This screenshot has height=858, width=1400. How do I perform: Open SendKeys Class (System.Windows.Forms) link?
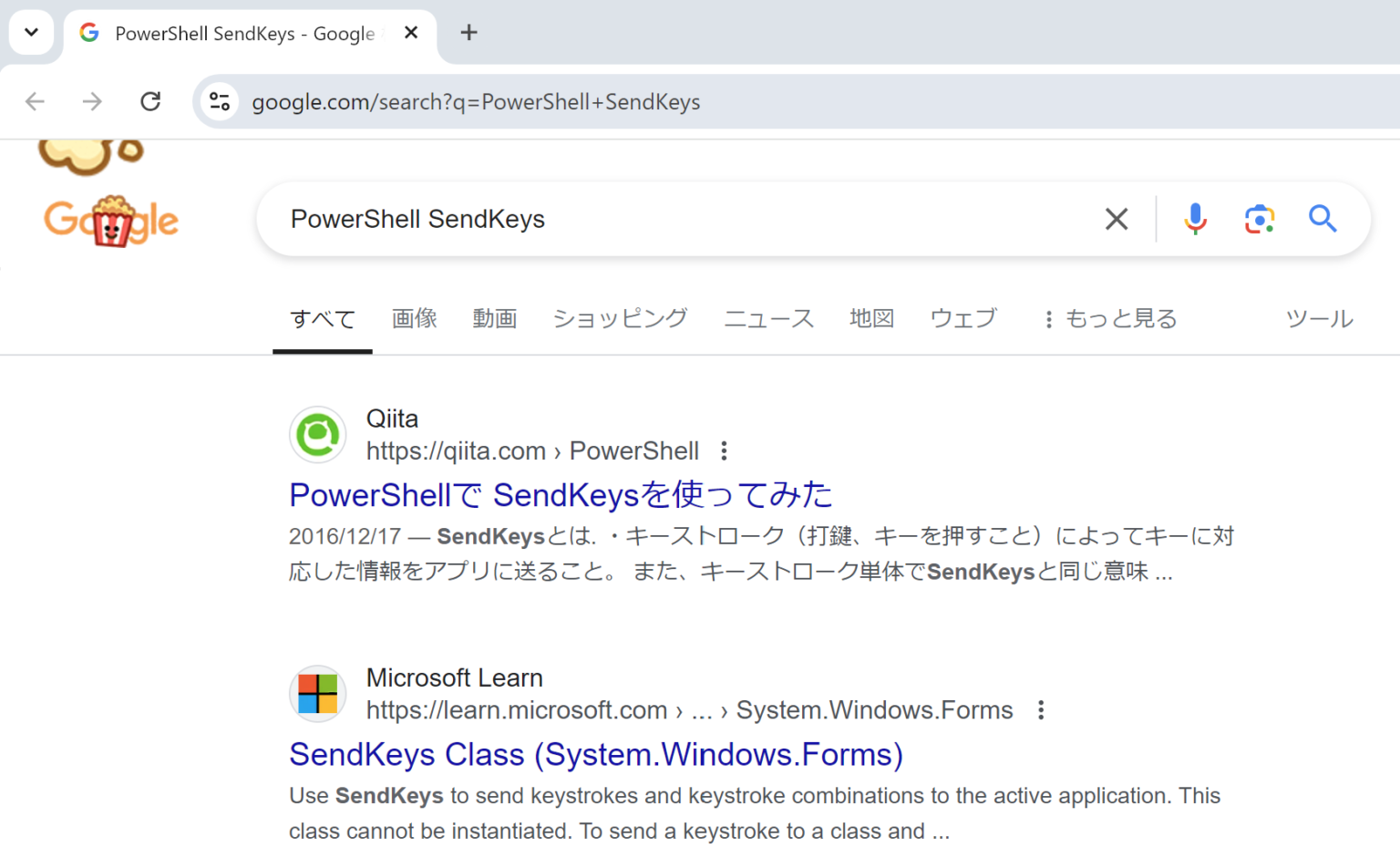coord(596,755)
